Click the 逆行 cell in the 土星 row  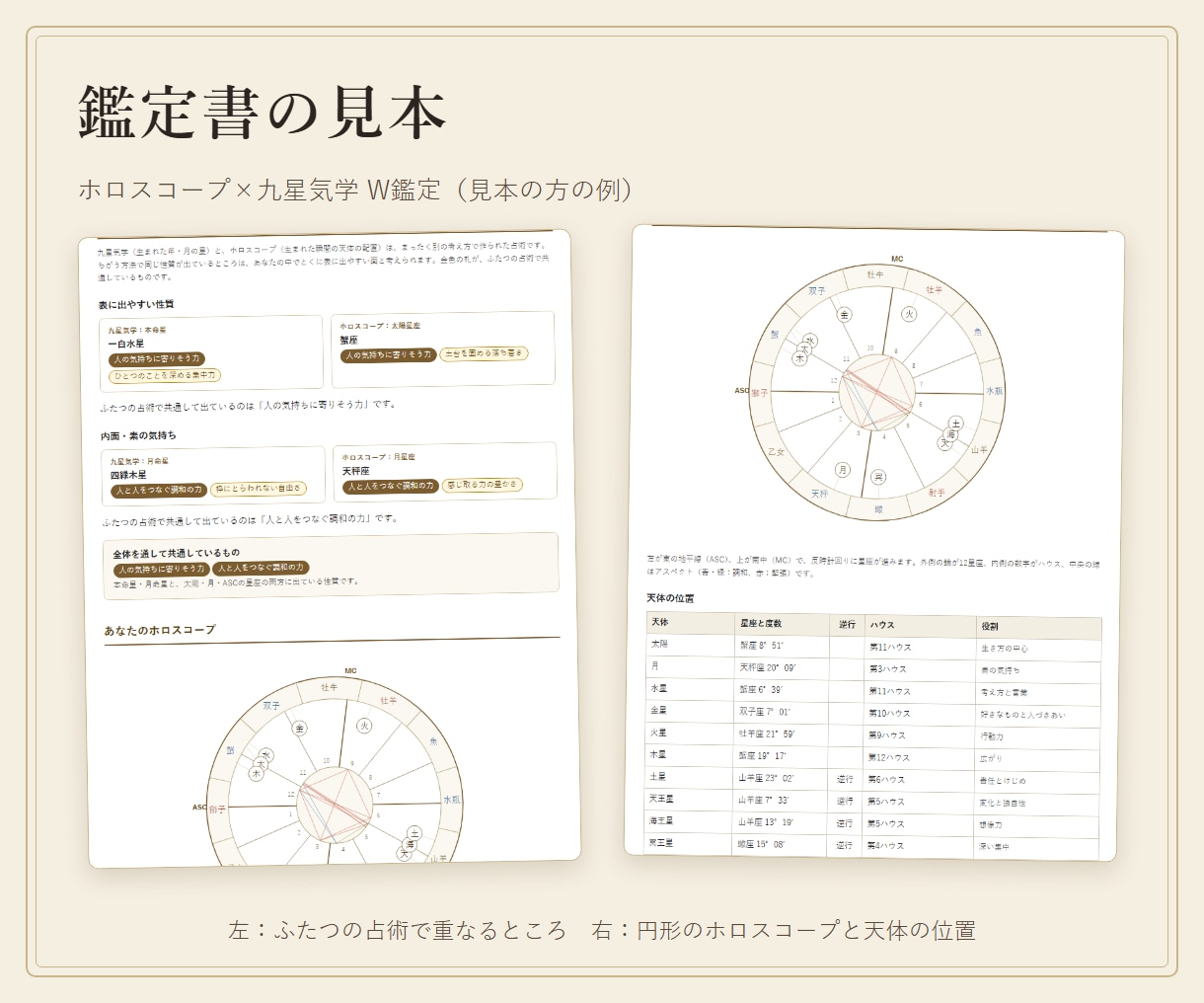[845, 779]
